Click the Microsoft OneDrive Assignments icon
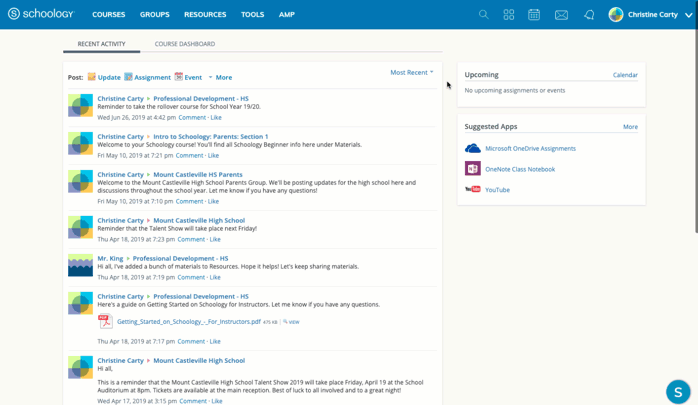This screenshot has height=405, width=698. 473,148
